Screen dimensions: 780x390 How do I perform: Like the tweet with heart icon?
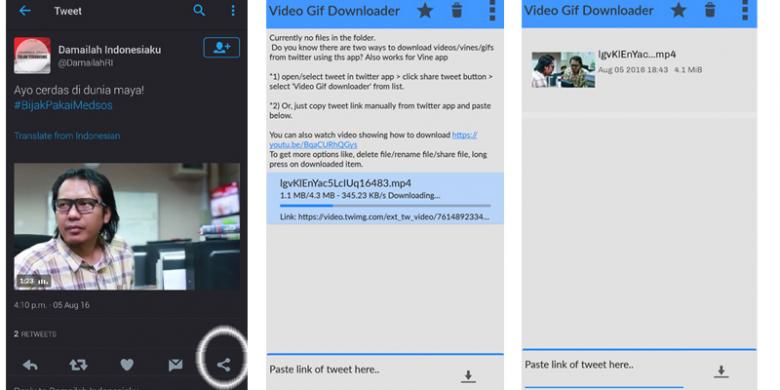point(127,365)
